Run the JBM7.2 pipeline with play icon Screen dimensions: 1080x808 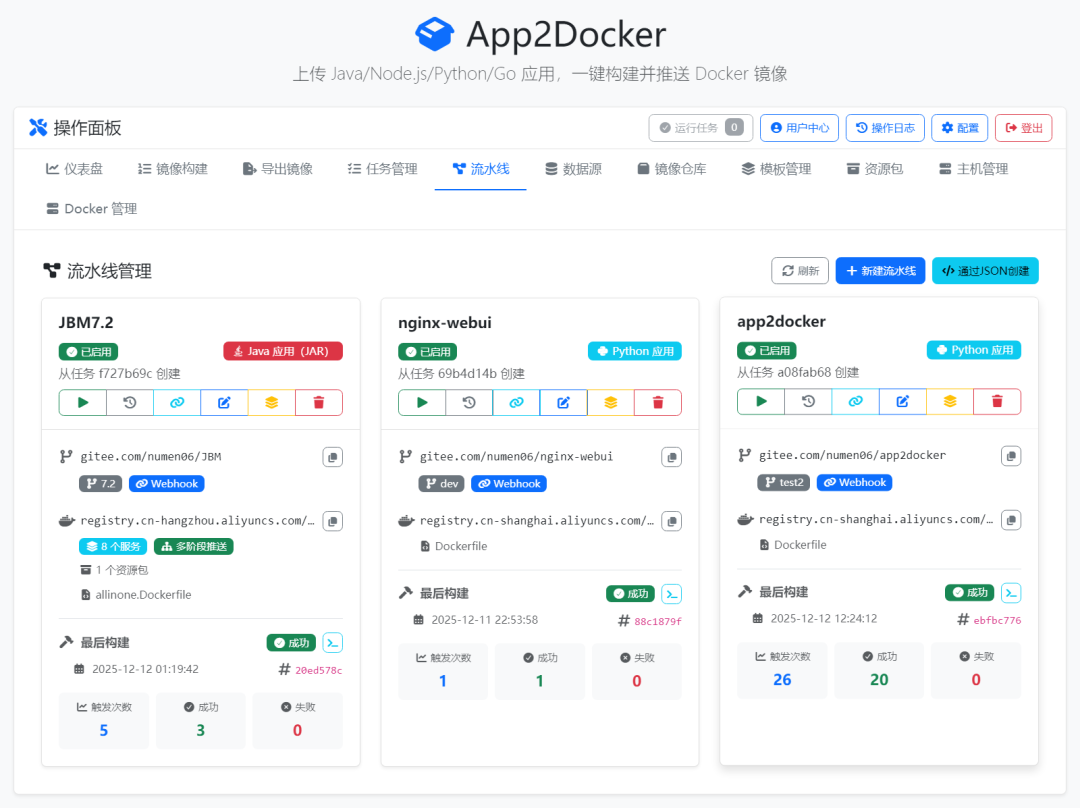[x=83, y=402]
